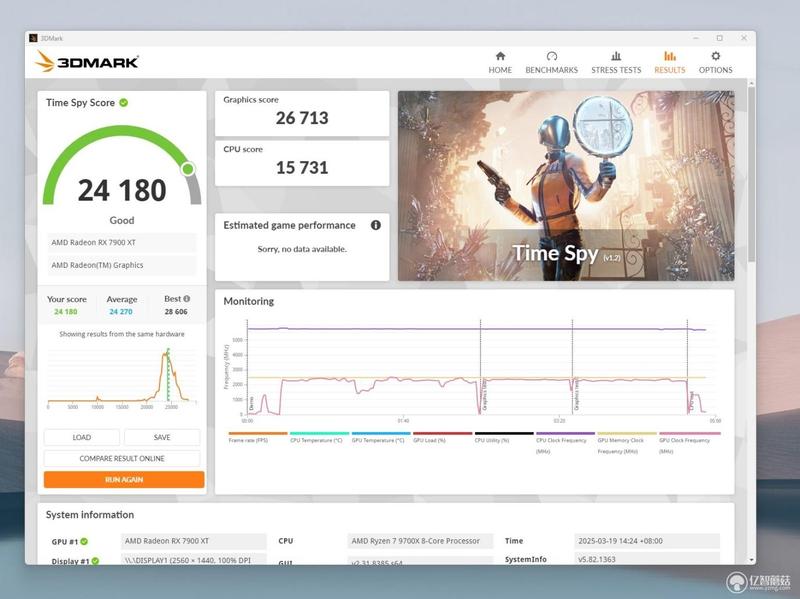800x599 pixels.
Task: Click the Best score 28 606
Action: click(x=176, y=311)
